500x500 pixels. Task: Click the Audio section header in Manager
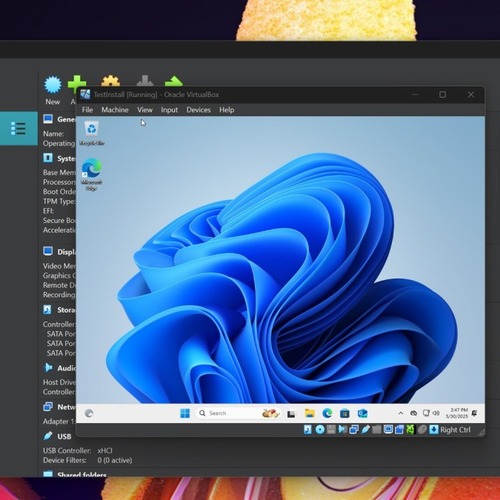coord(59,368)
